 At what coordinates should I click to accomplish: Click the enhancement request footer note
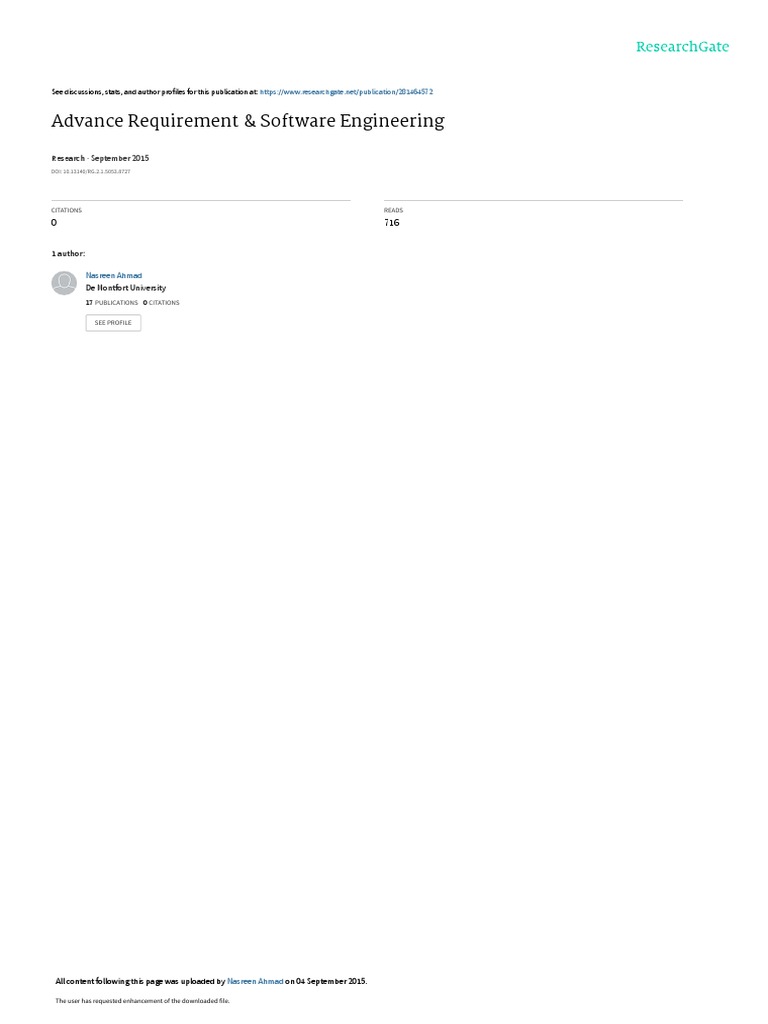(x=142, y=1000)
